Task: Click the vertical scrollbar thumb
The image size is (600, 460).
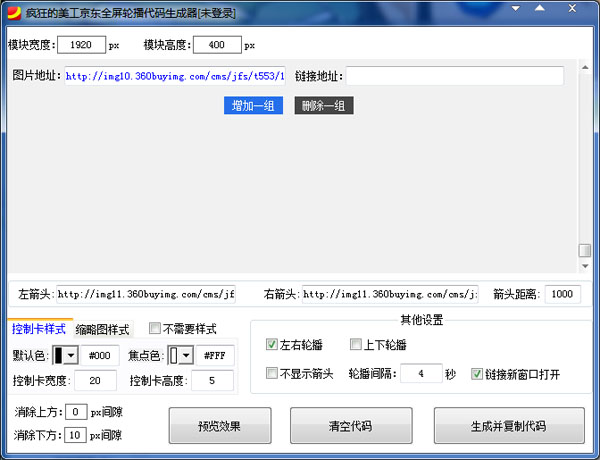Action: tap(585, 251)
